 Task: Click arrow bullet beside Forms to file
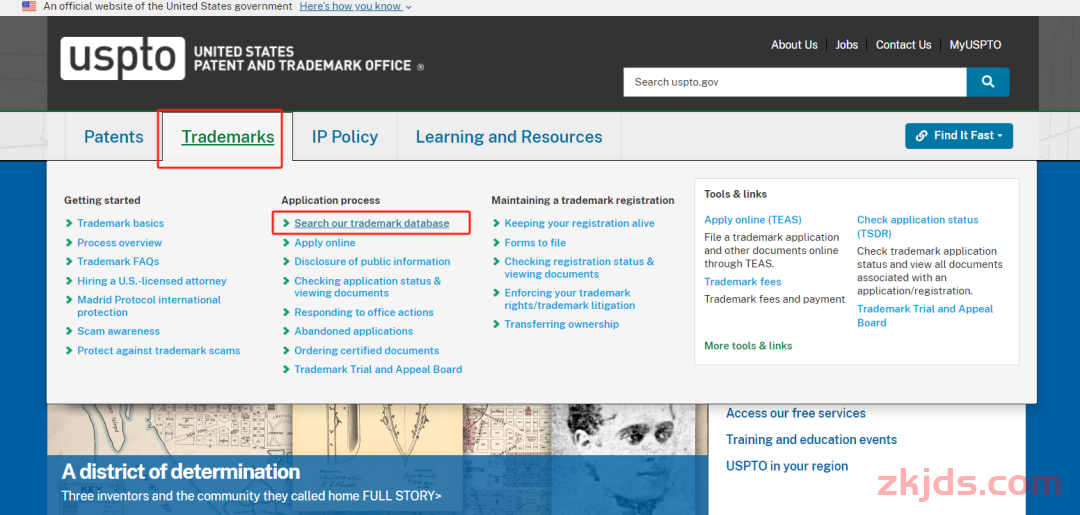coord(496,242)
